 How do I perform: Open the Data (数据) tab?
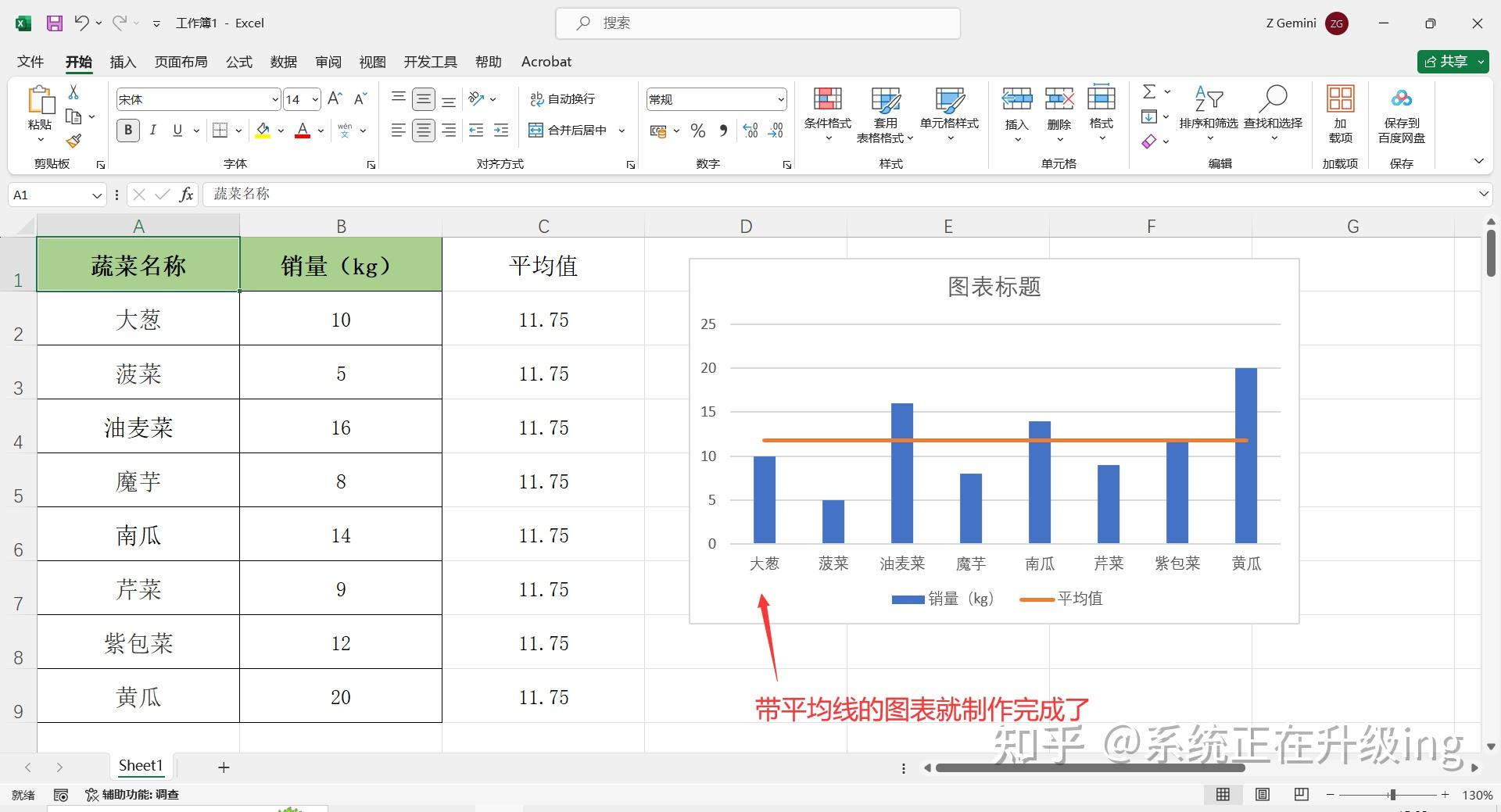click(284, 62)
